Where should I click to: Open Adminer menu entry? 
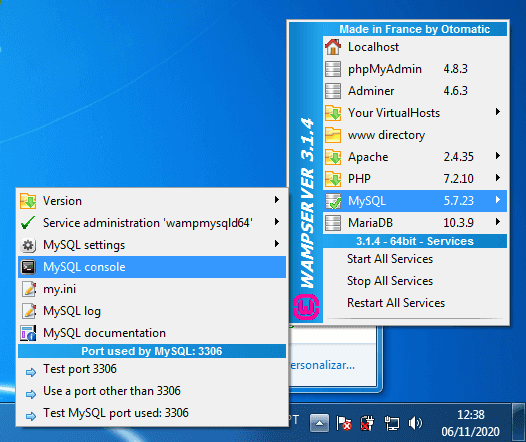[415, 91]
